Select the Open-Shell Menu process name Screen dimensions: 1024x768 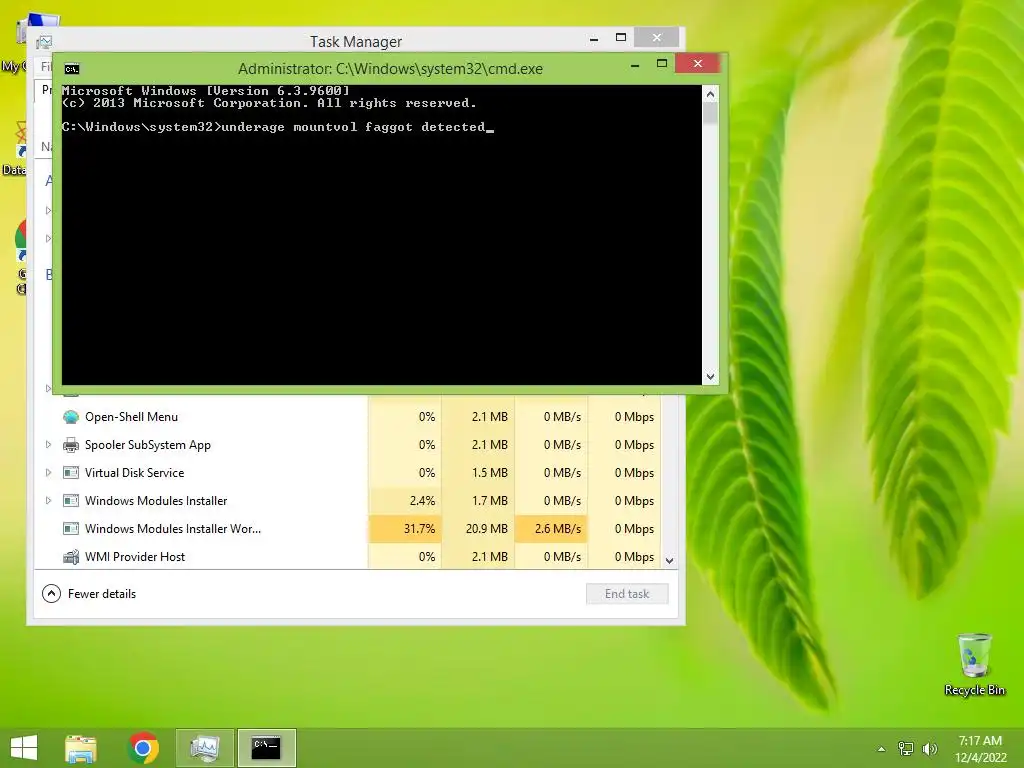(131, 417)
